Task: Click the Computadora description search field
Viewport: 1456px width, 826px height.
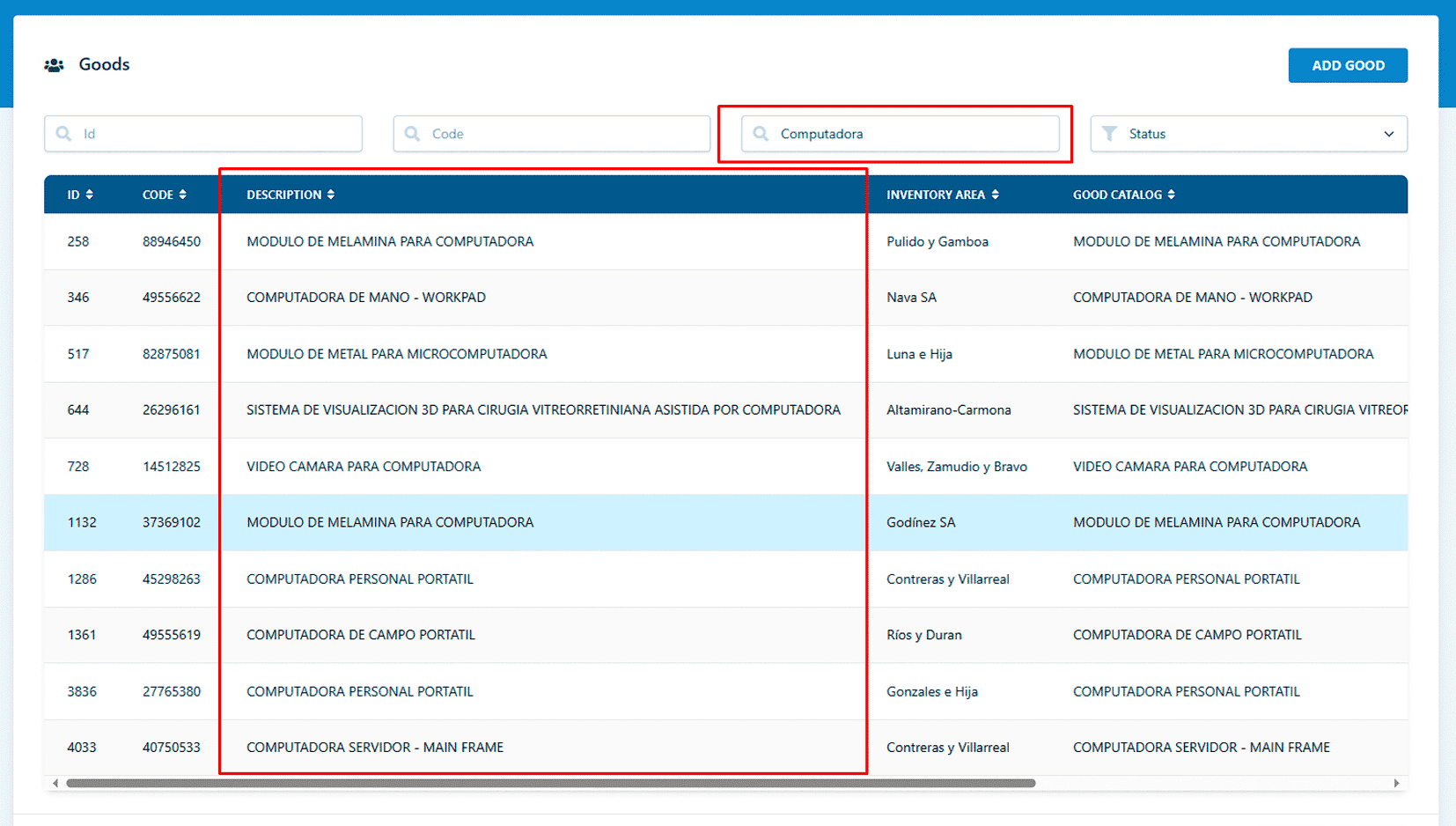Action: 901,134
